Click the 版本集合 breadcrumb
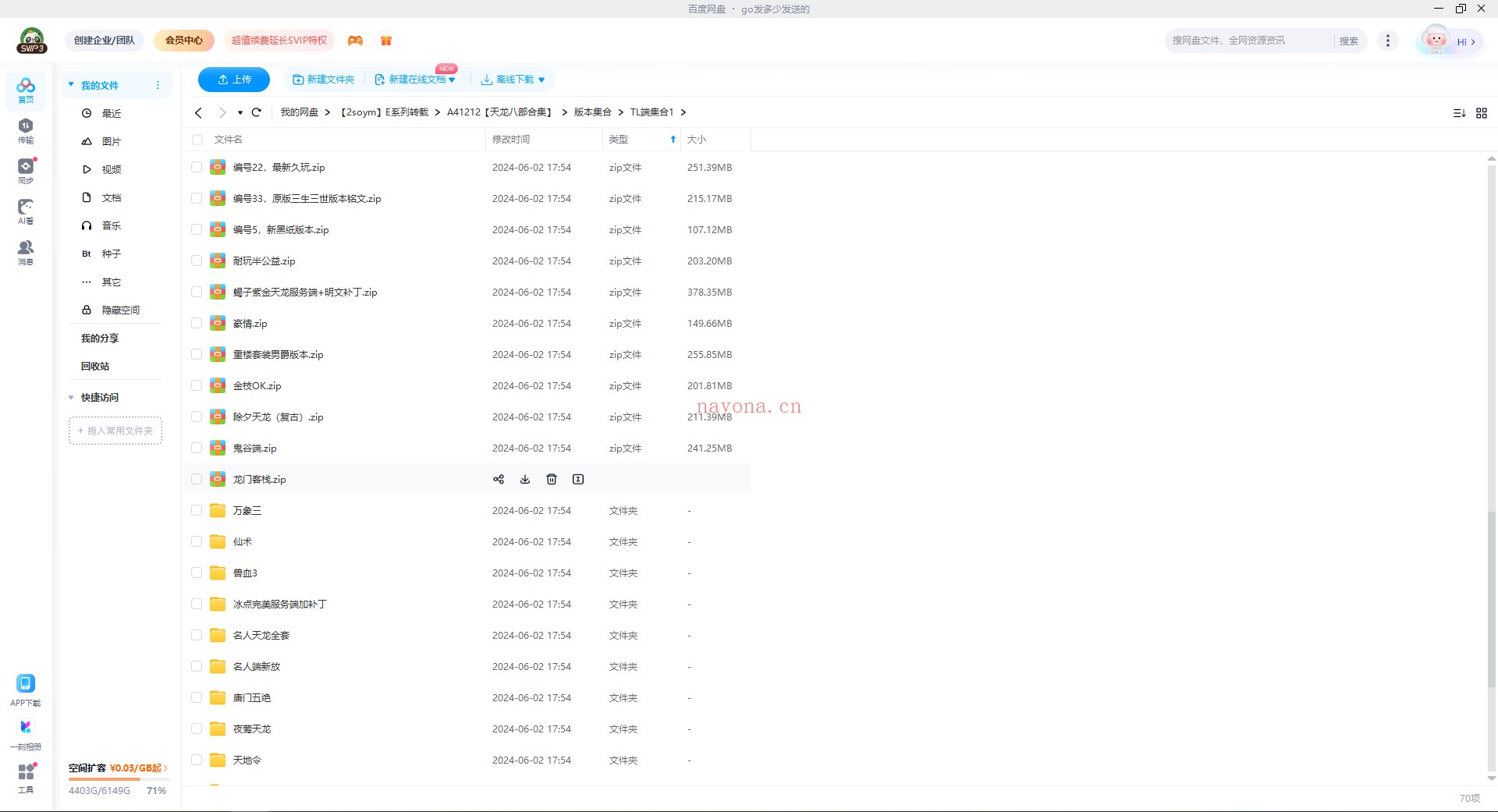The image size is (1498, 812). 593,112
